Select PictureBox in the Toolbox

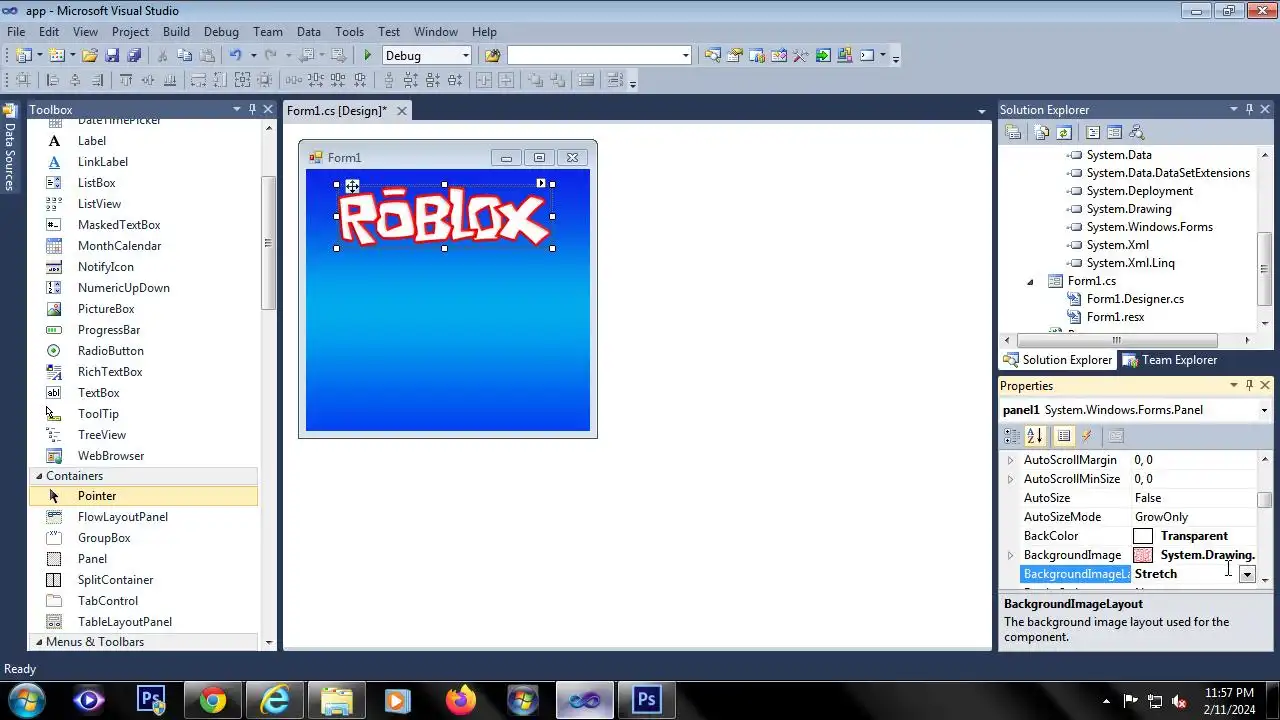pos(106,309)
